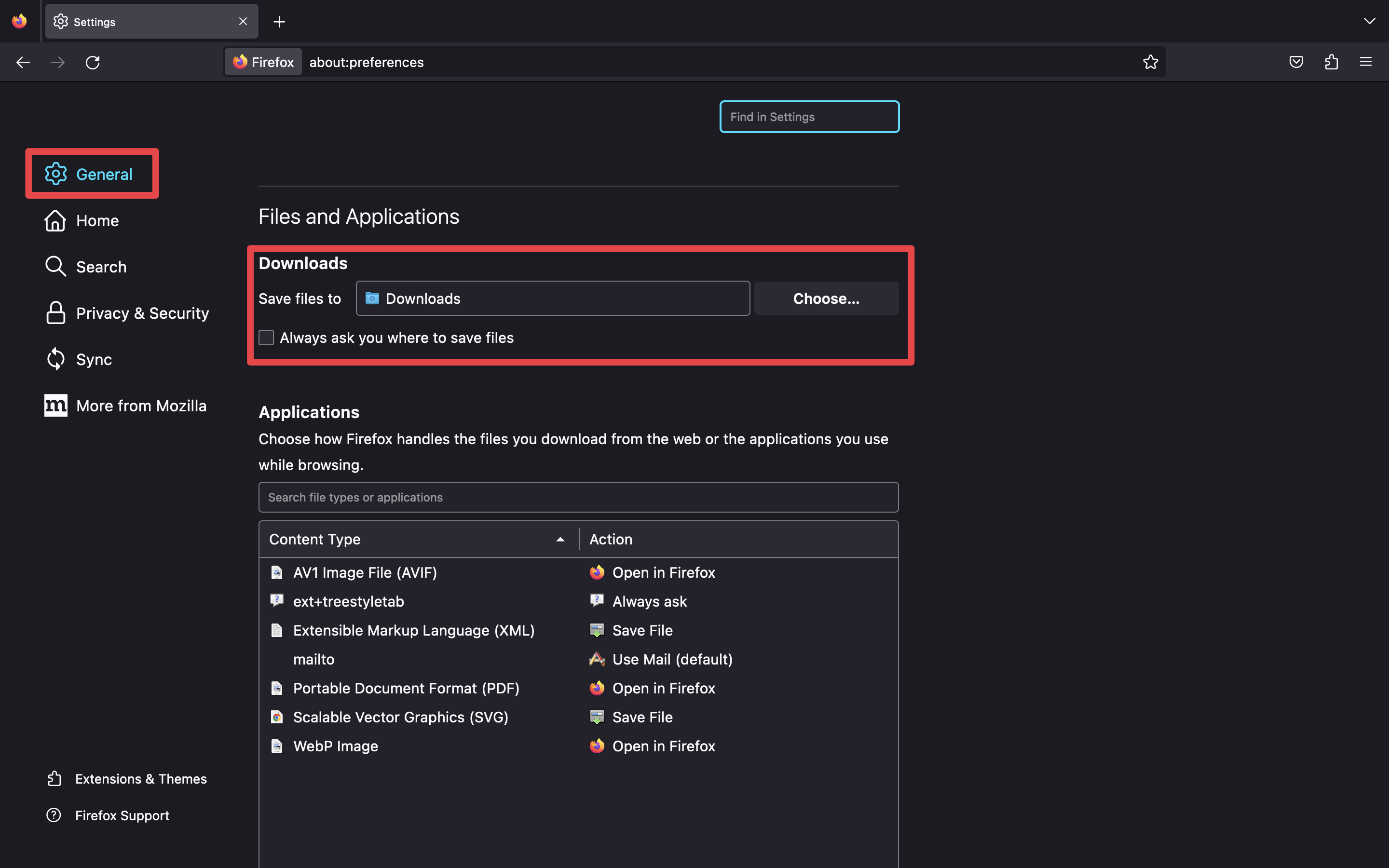Viewport: 1389px width, 868px height.
Task: Open a new tab with plus icon
Action: pos(279,22)
